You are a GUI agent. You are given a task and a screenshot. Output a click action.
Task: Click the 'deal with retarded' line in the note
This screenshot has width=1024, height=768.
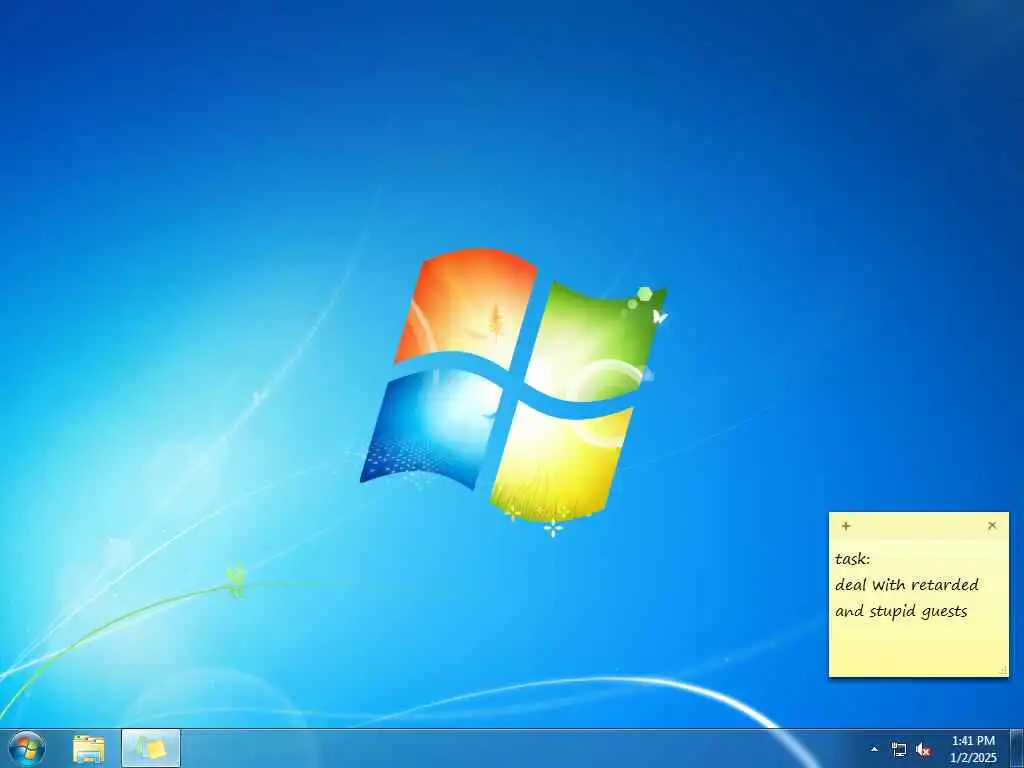[x=906, y=584]
